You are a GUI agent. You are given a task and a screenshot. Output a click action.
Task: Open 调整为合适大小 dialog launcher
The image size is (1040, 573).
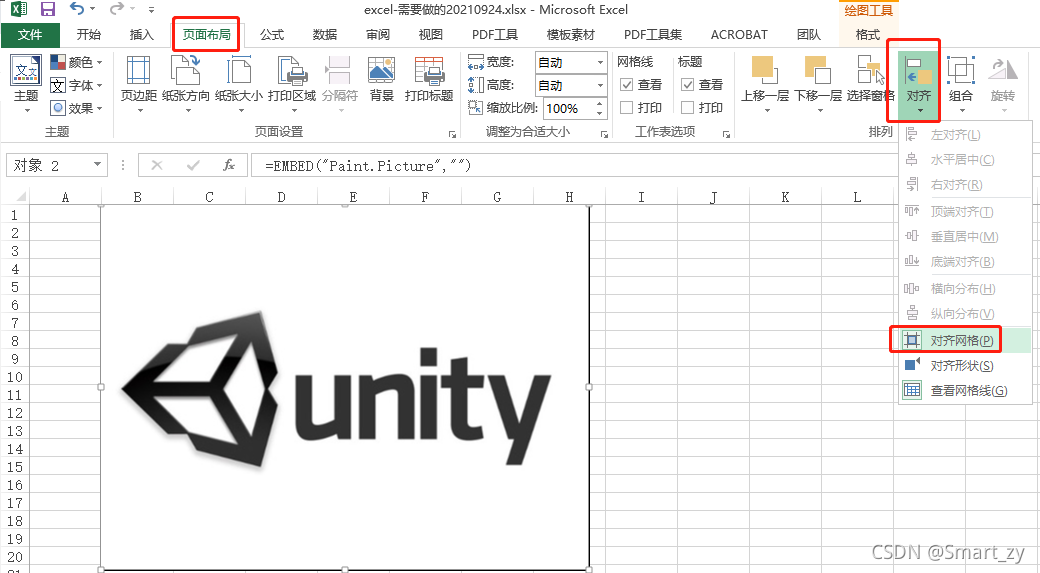pyautogui.click(x=604, y=134)
